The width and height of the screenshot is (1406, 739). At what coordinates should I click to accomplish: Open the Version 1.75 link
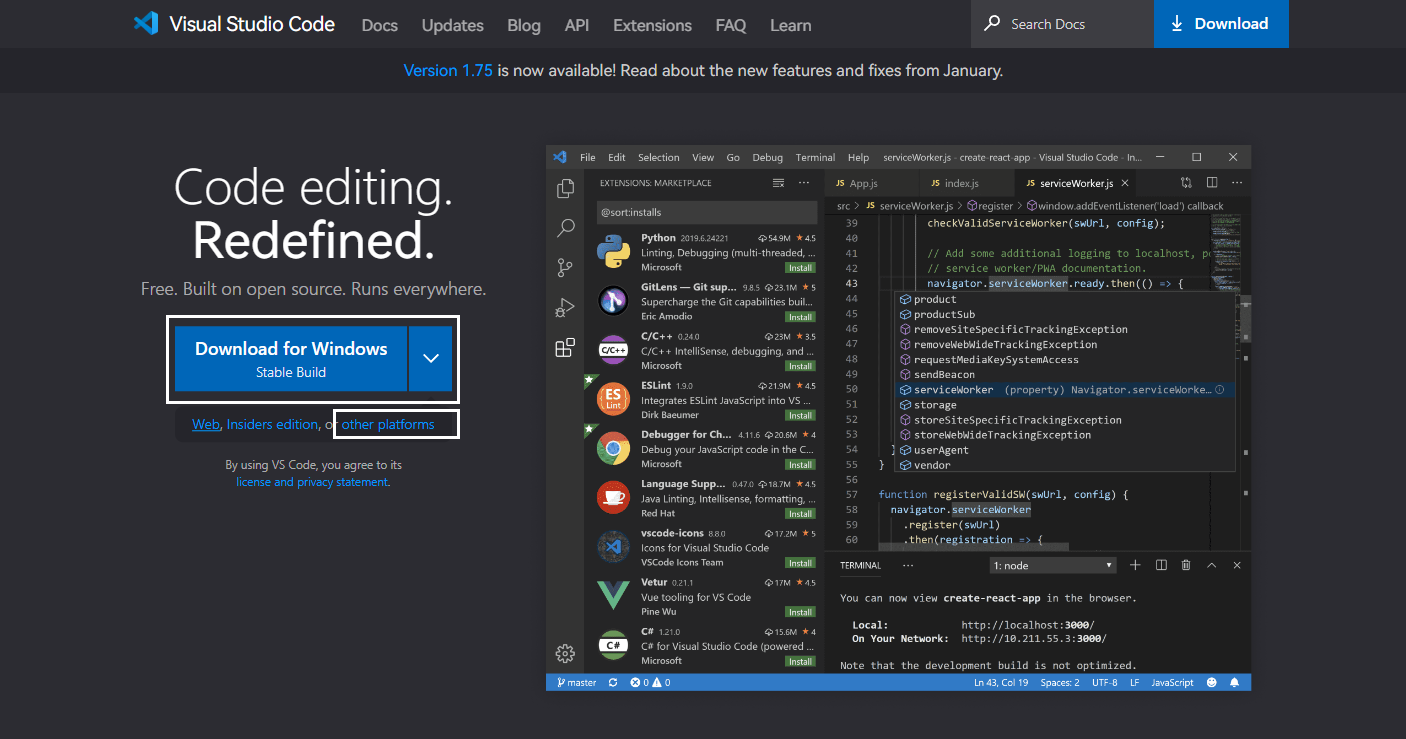click(448, 71)
